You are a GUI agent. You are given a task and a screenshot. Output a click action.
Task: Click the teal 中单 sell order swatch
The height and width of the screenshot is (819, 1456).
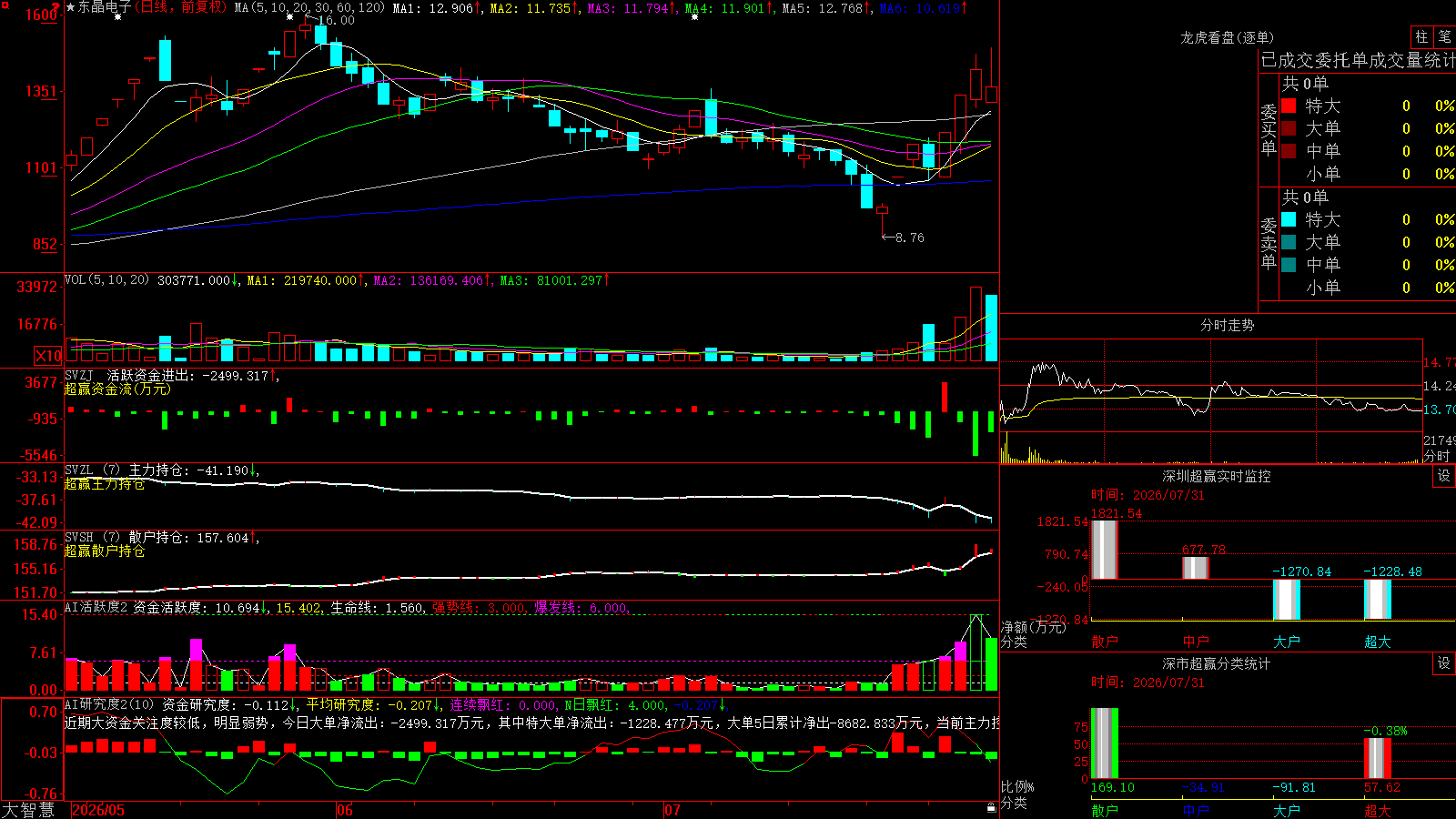tap(1289, 265)
